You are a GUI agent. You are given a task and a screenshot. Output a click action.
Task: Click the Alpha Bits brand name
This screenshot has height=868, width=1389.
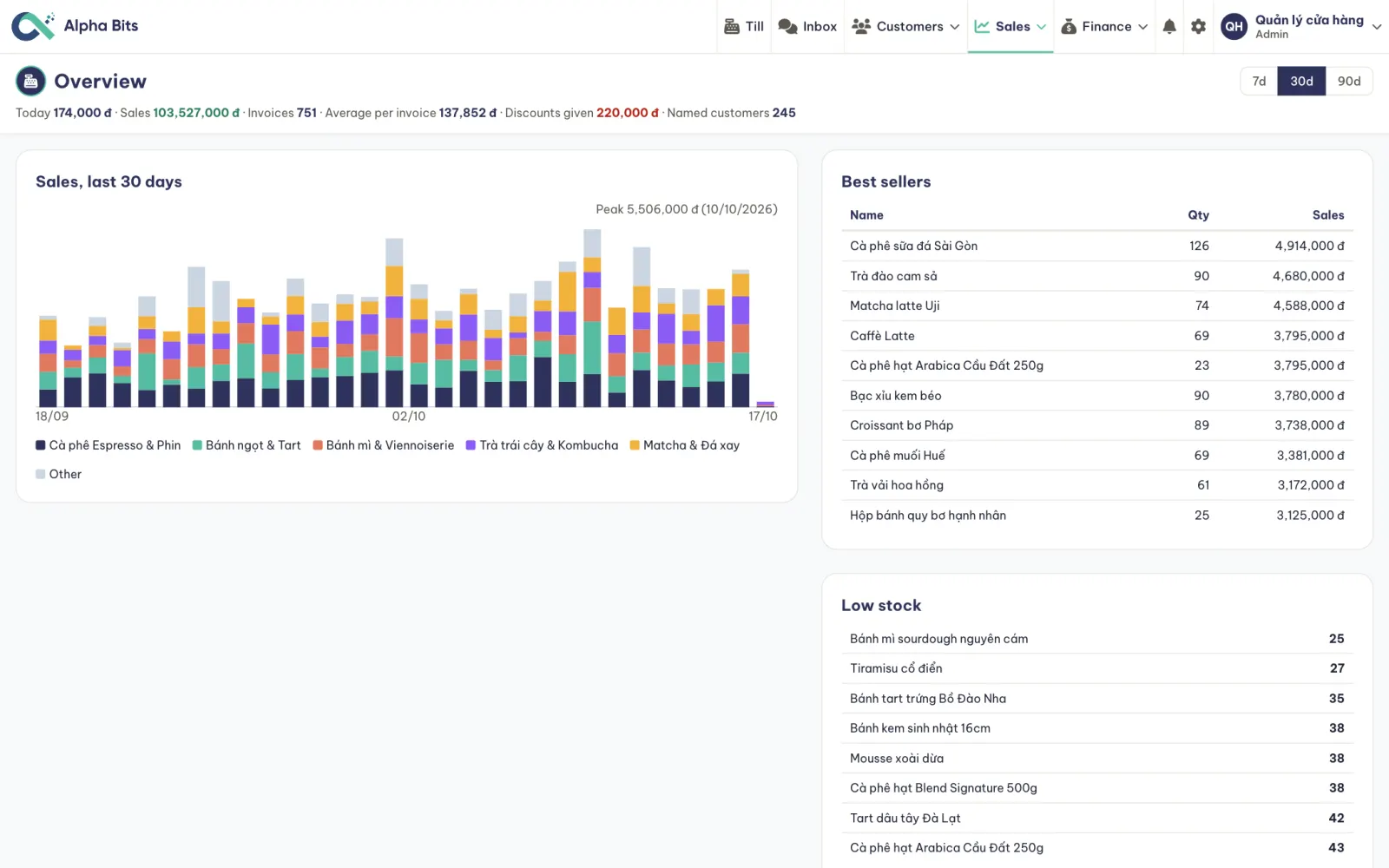[101, 26]
